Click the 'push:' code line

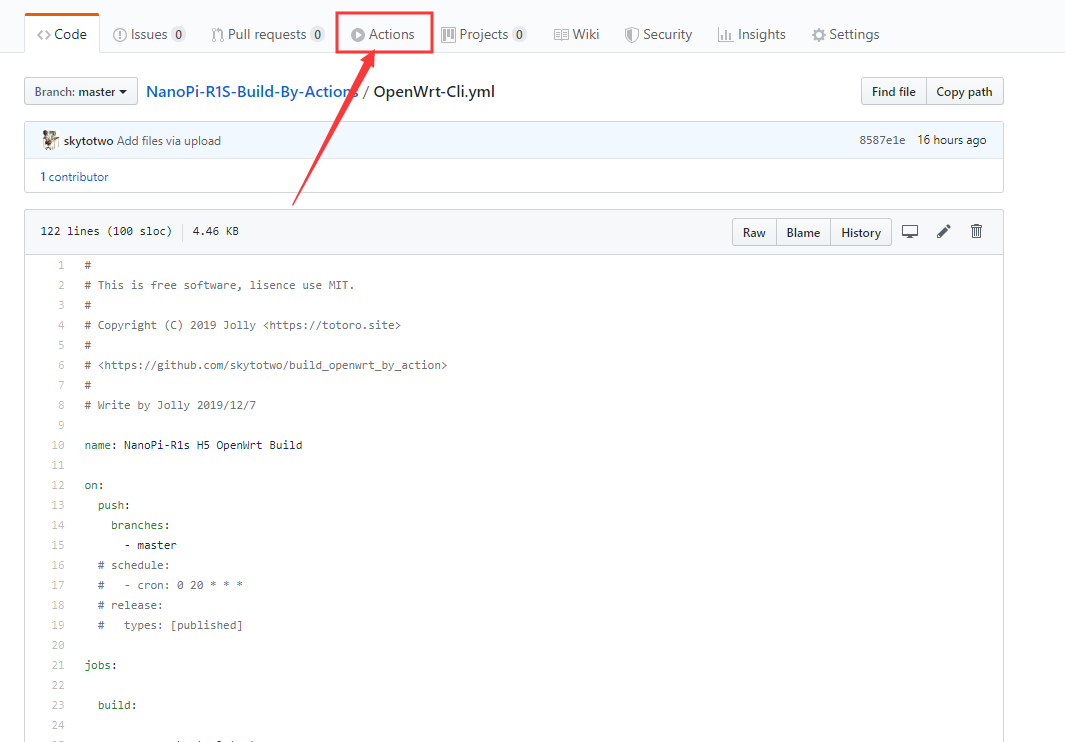coord(113,505)
